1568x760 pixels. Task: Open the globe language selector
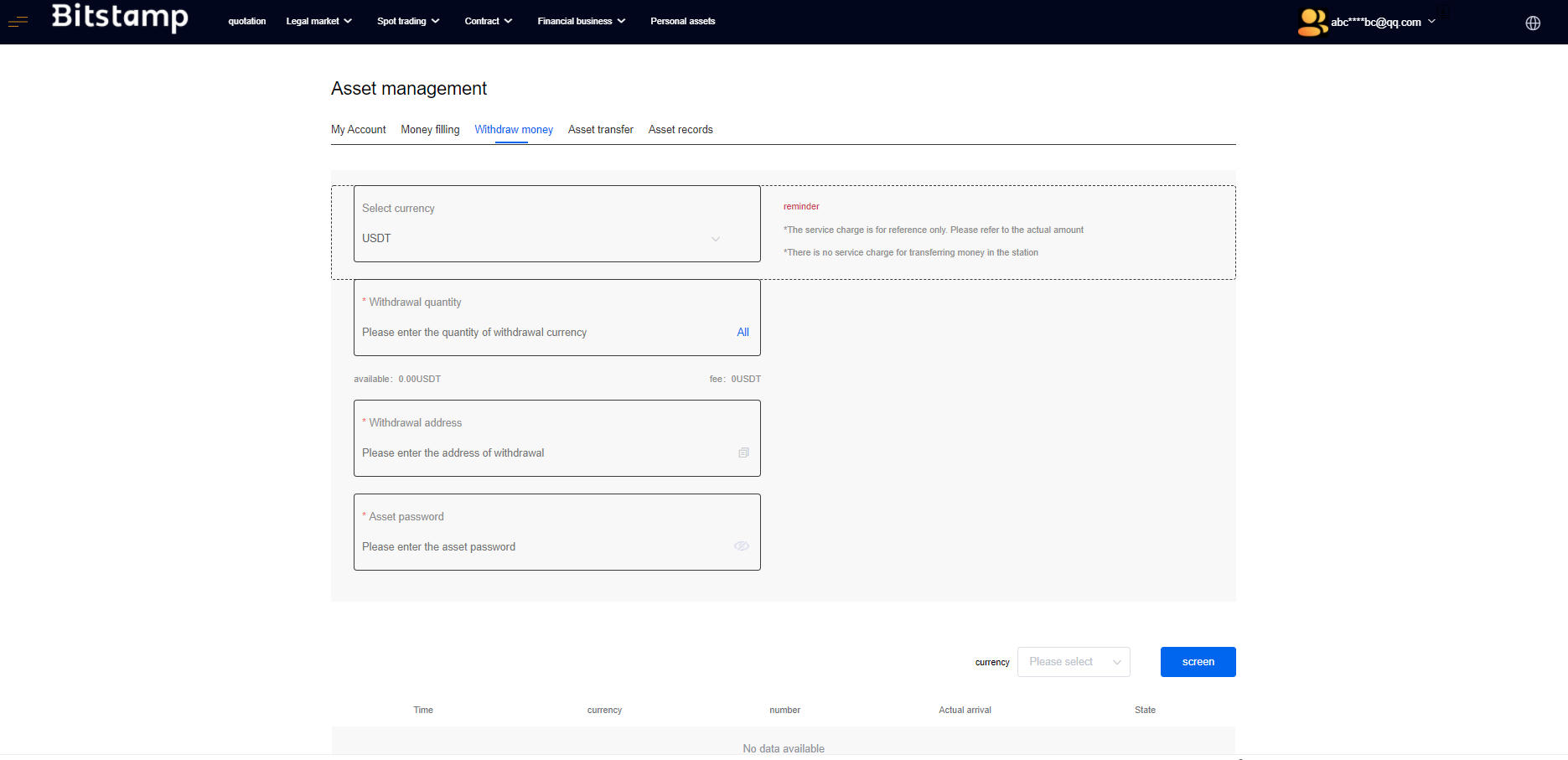(1533, 23)
